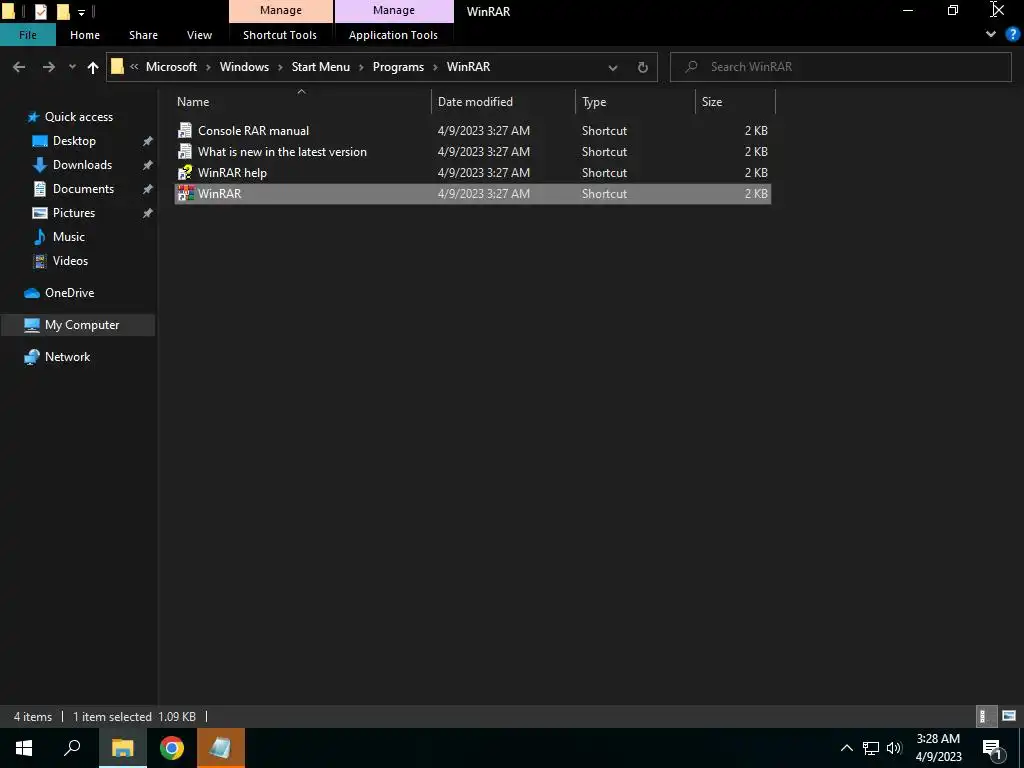This screenshot has height=768, width=1024.
Task: Click the Programs breadcrumb
Action: [398, 67]
